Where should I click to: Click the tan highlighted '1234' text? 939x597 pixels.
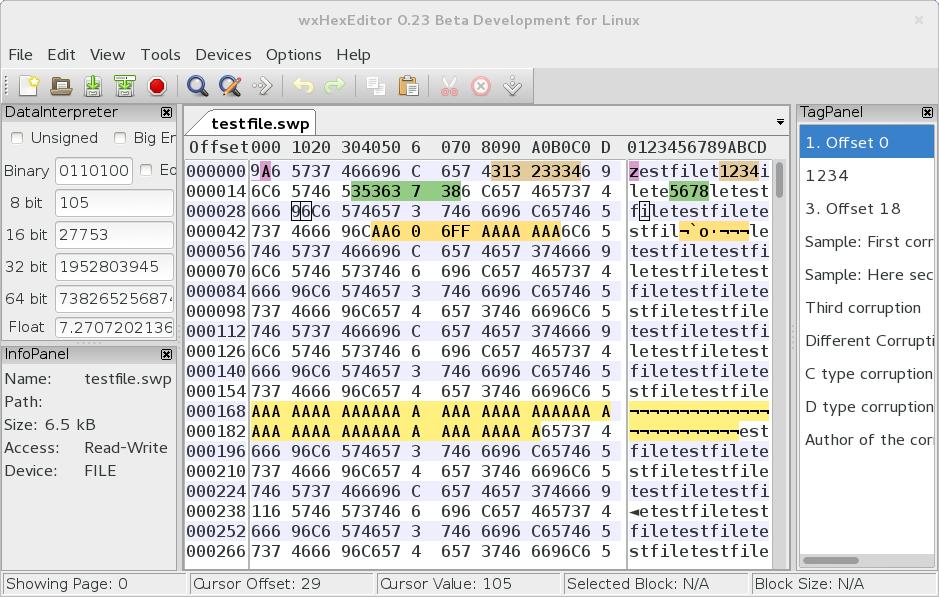(x=739, y=171)
